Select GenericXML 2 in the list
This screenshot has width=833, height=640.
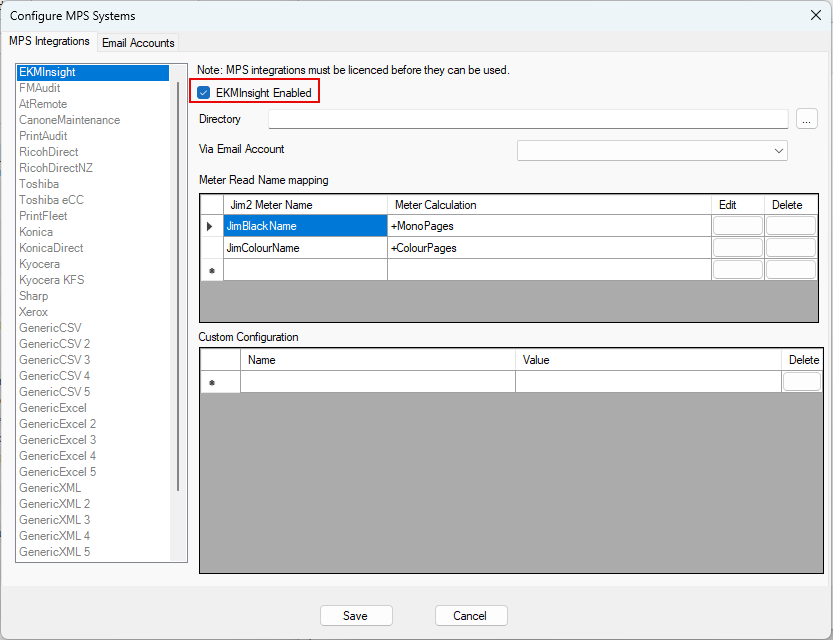pyautogui.click(x=93, y=504)
